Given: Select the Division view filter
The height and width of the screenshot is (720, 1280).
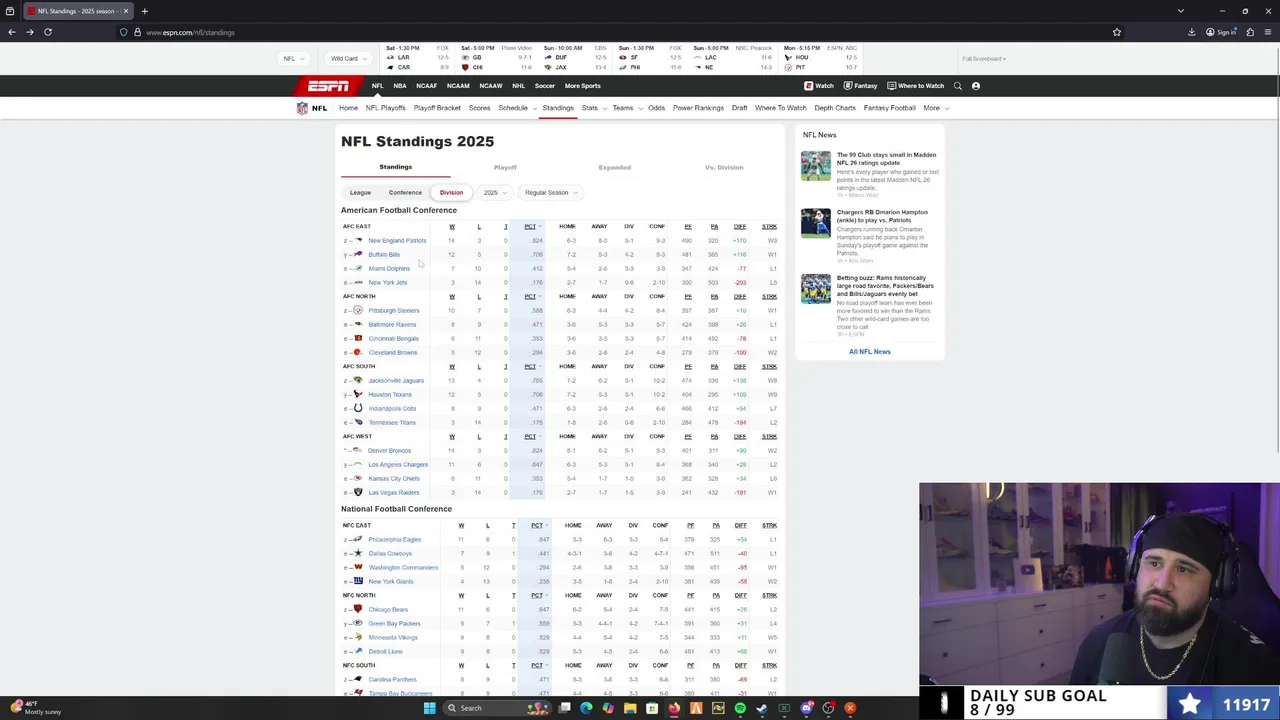Looking at the screenshot, I should [x=451, y=192].
